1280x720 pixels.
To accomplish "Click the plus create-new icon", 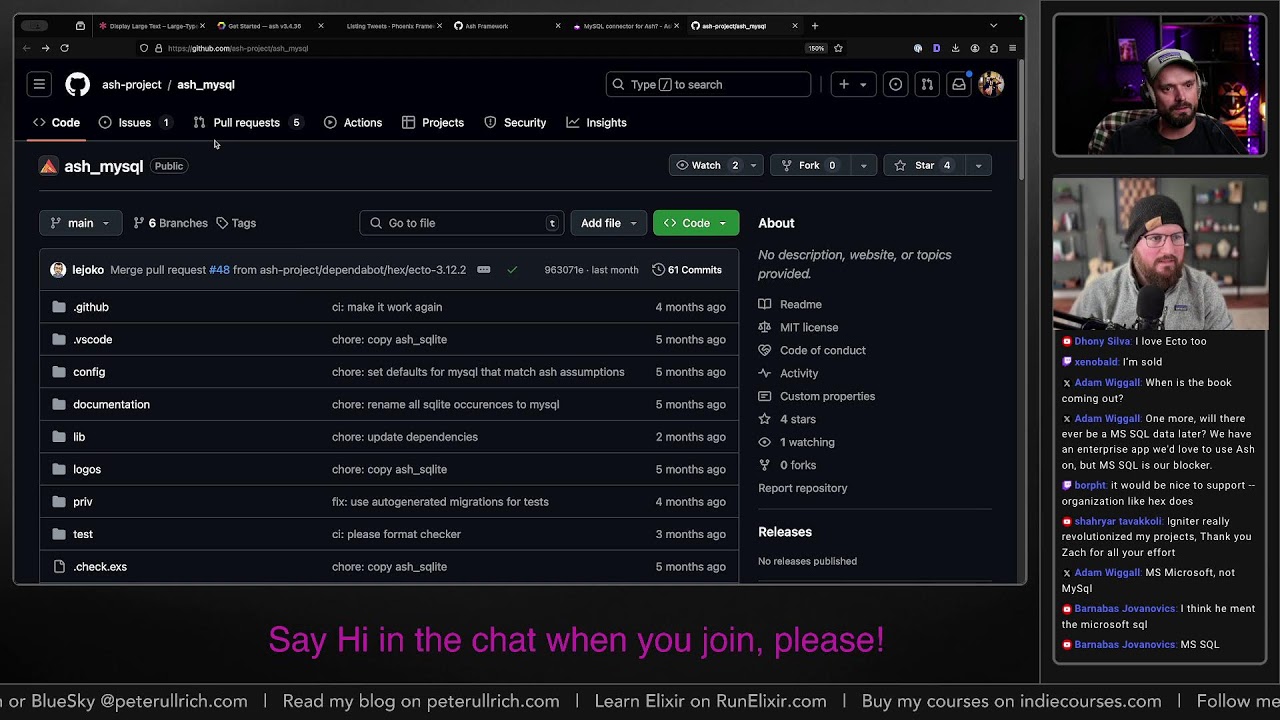I will coord(844,85).
